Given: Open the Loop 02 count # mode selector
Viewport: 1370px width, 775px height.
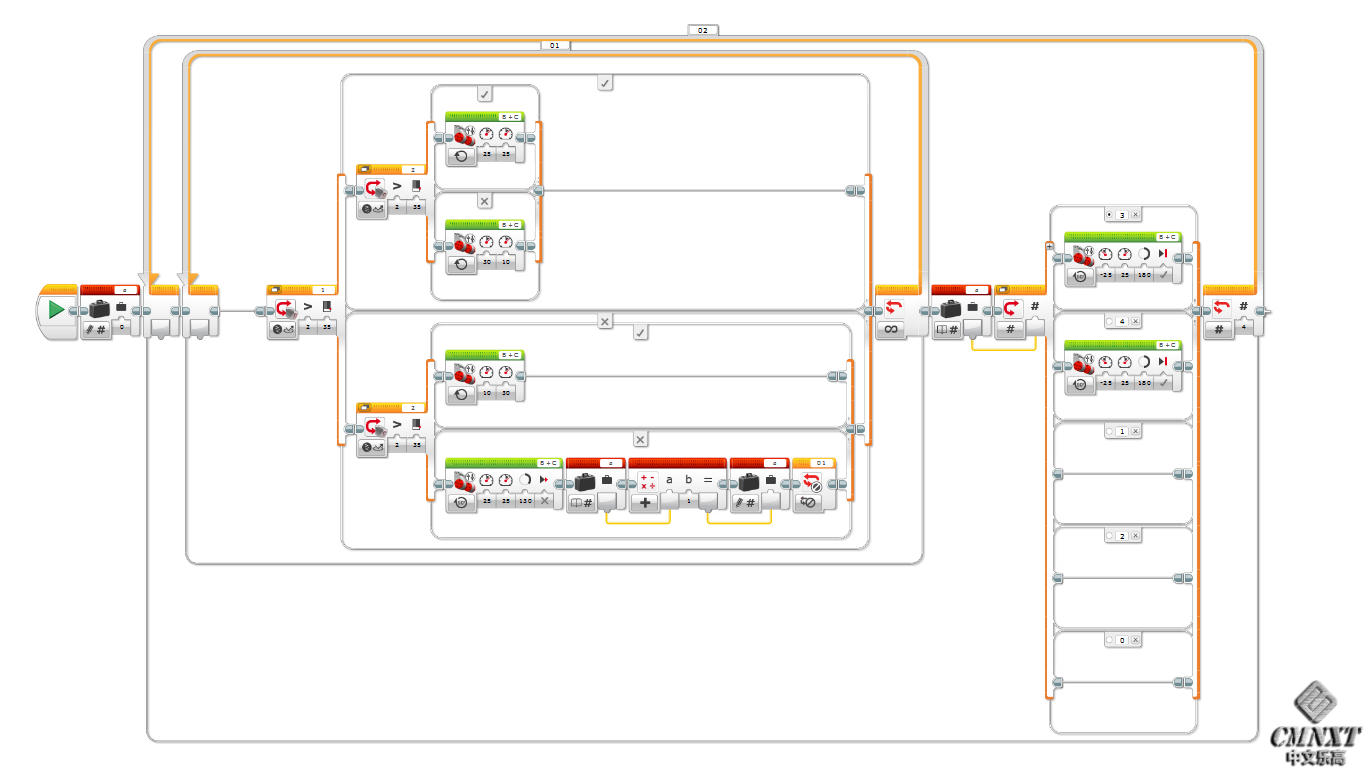Looking at the screenshot, I should click(x=1218, y=329).
